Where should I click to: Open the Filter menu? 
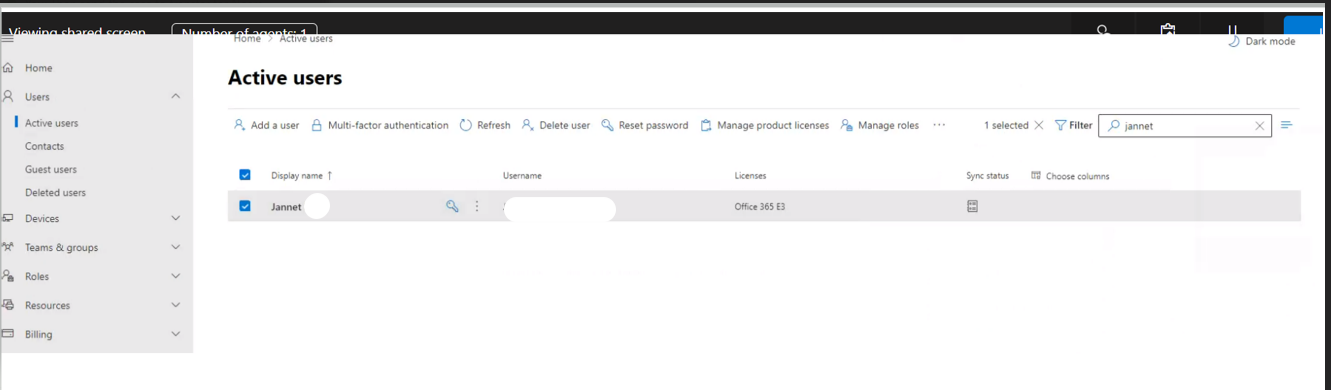1074,125
